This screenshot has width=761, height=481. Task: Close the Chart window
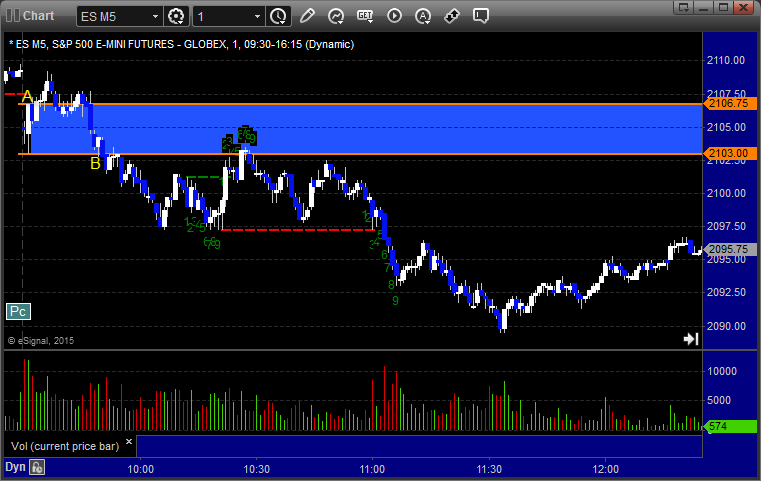[x=743, y=7]
